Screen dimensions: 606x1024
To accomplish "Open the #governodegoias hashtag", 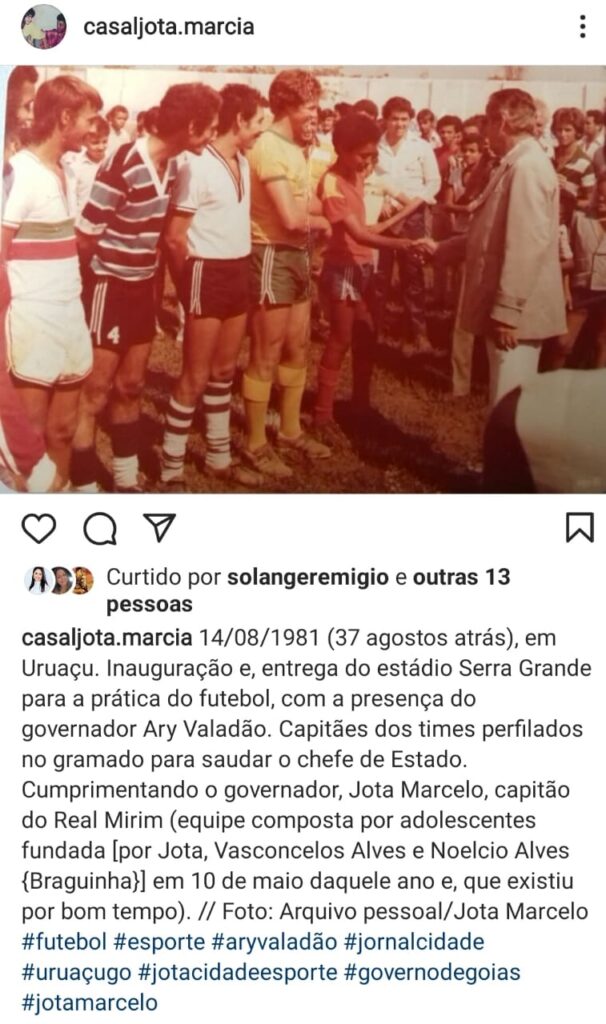I will 432,972.
